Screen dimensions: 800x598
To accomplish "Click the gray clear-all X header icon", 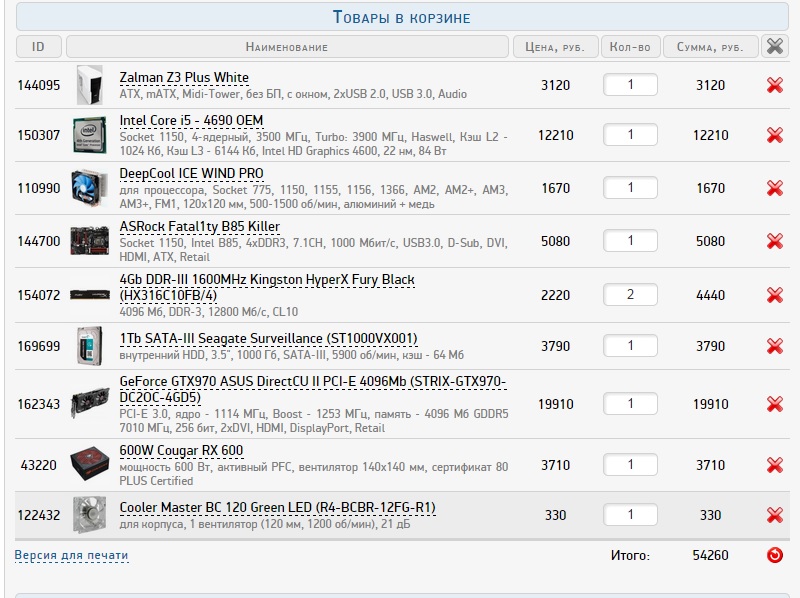I will tap(774, 46).
